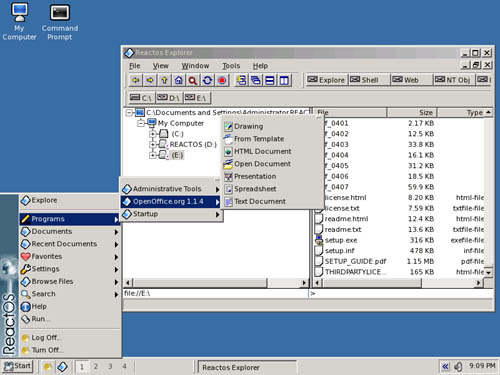Viewport: 500px width, 375px height.
Task: Open the View menu
Action: [x=161, y=66]
